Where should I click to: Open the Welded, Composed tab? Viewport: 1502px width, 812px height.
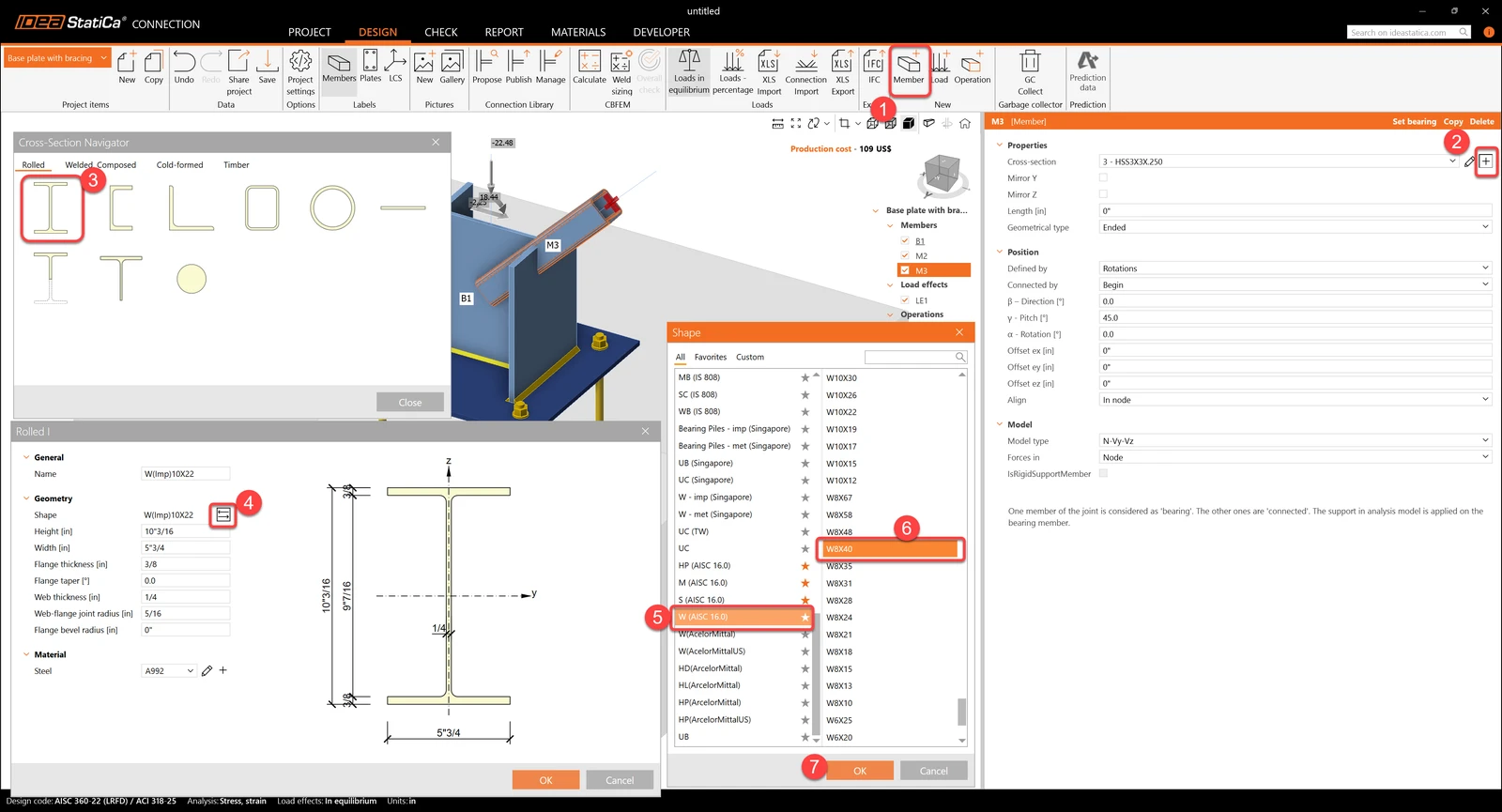tap(100, 165)
